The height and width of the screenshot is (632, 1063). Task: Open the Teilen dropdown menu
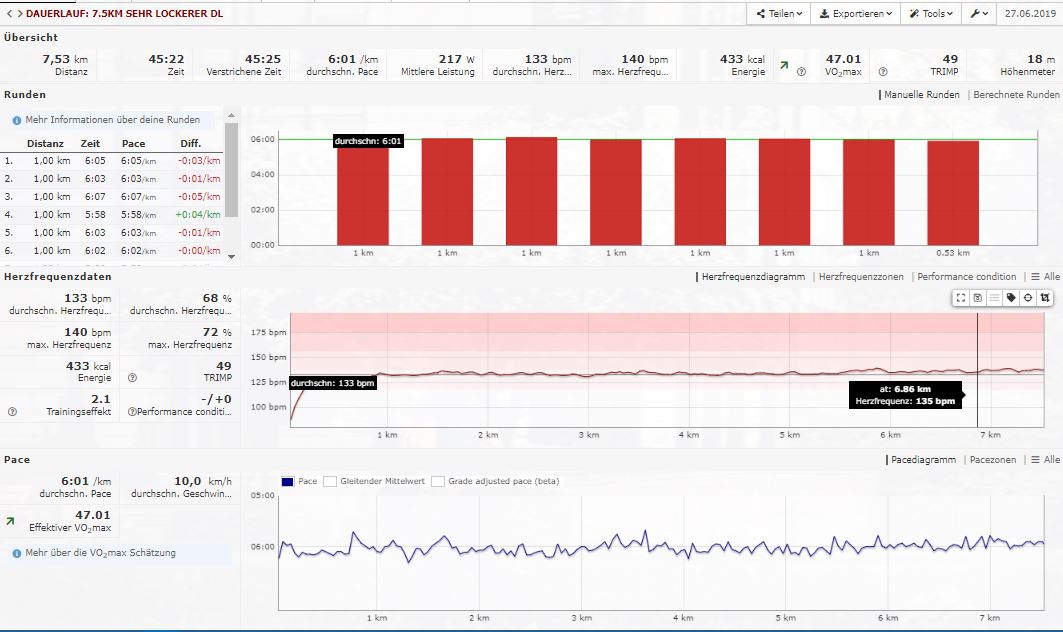(x=777, y=14)
